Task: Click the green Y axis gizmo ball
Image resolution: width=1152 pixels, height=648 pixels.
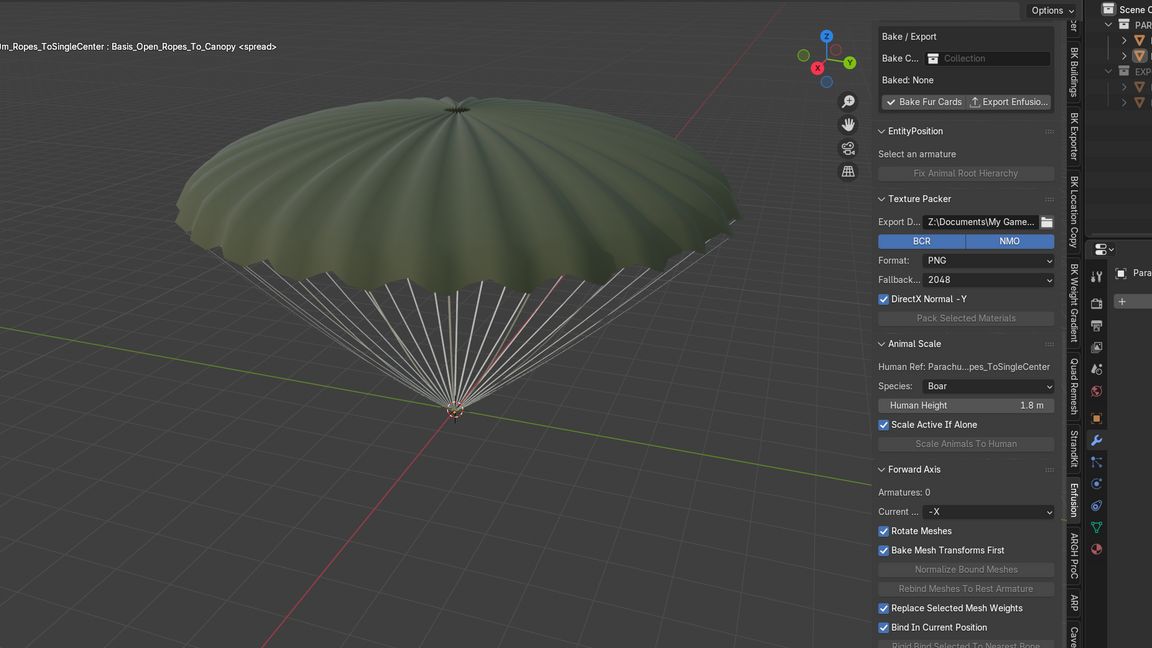Action: 849,62
